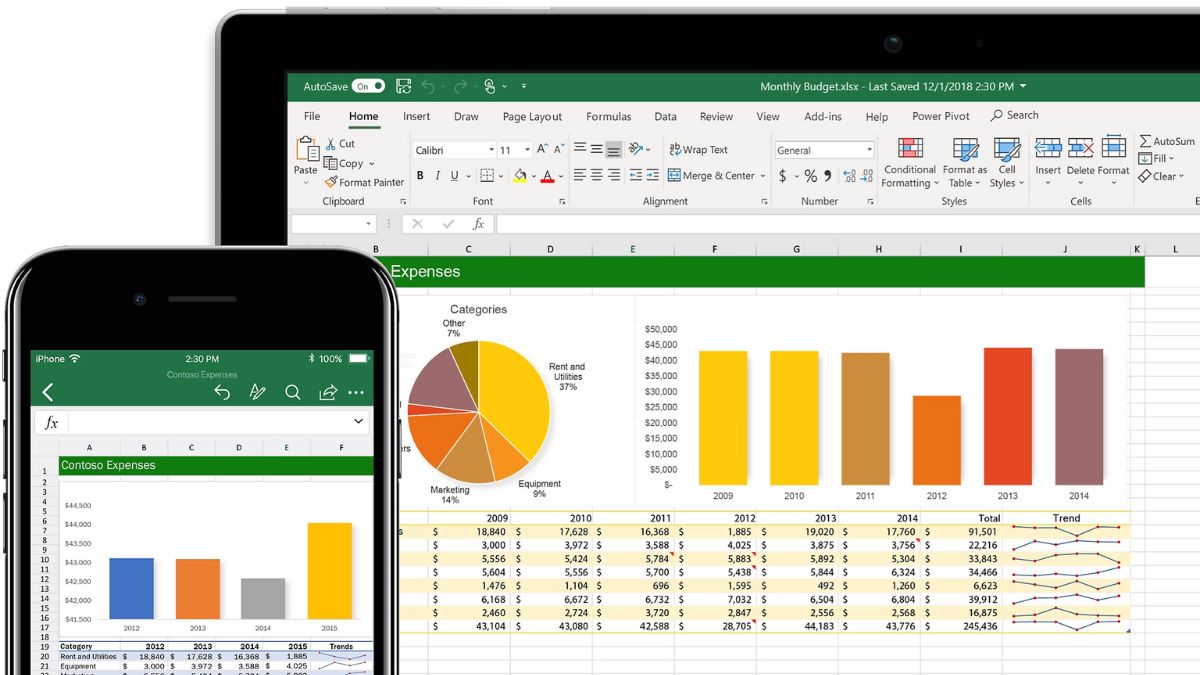The height and width of the screenshot is (675, 1200).
Task: Apply Comma Style
Action: click(829, 176)
